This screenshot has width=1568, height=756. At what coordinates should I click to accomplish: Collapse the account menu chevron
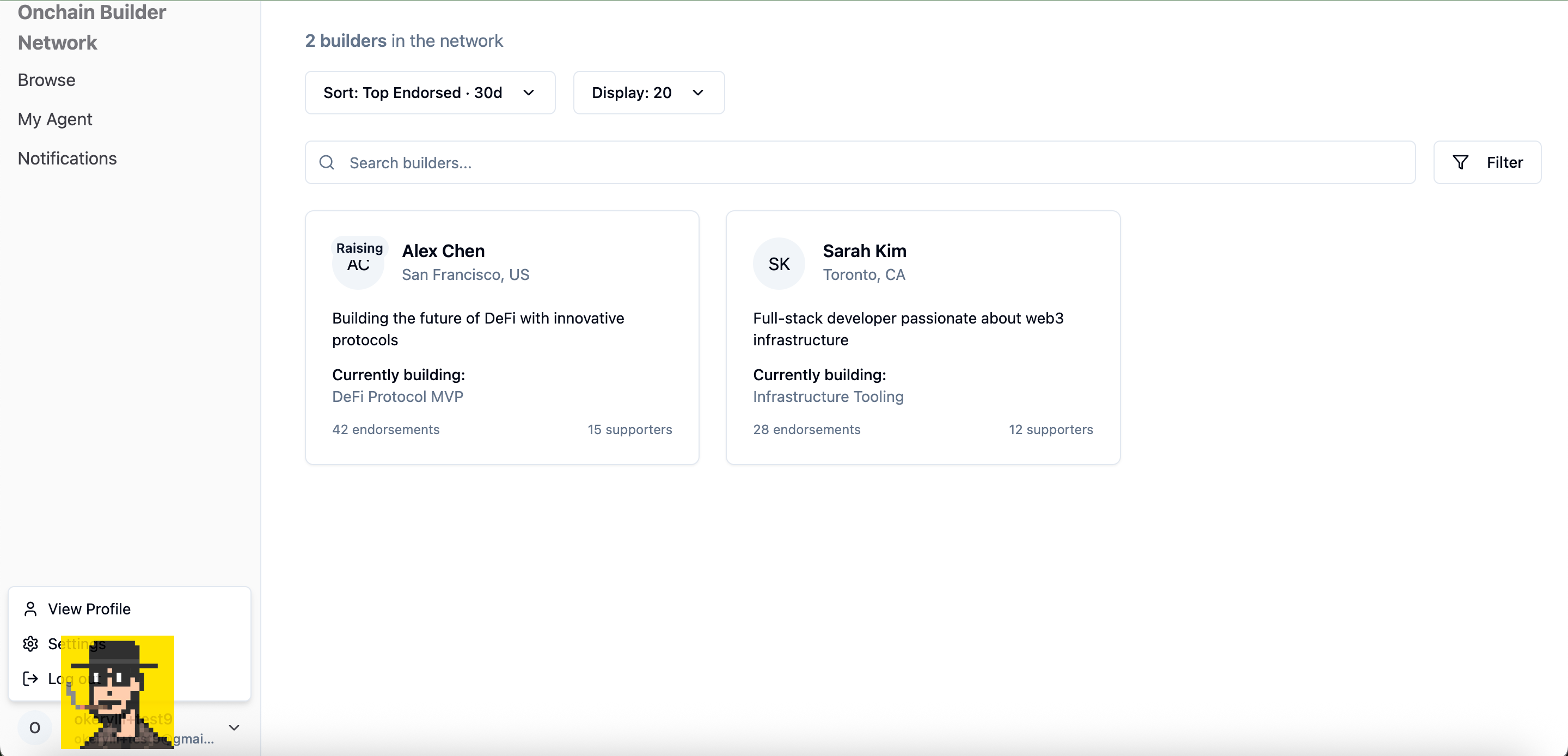(x=234, y=727)
